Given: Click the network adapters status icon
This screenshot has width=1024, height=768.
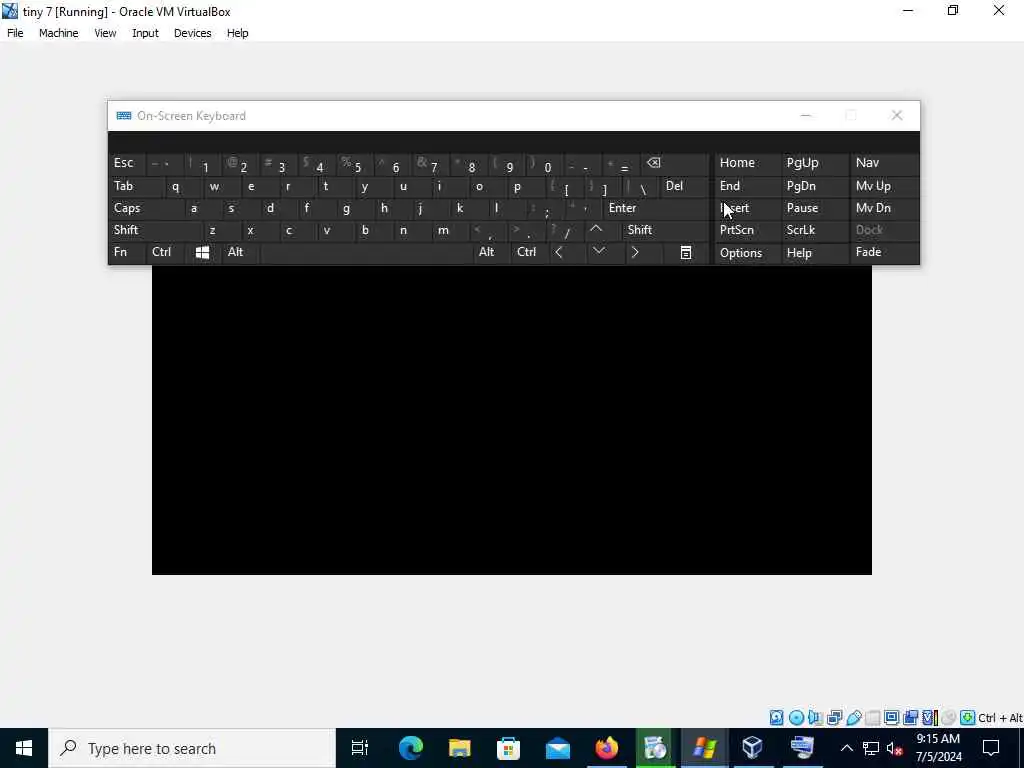Looking at the screenshot, I should click(835, 718).
